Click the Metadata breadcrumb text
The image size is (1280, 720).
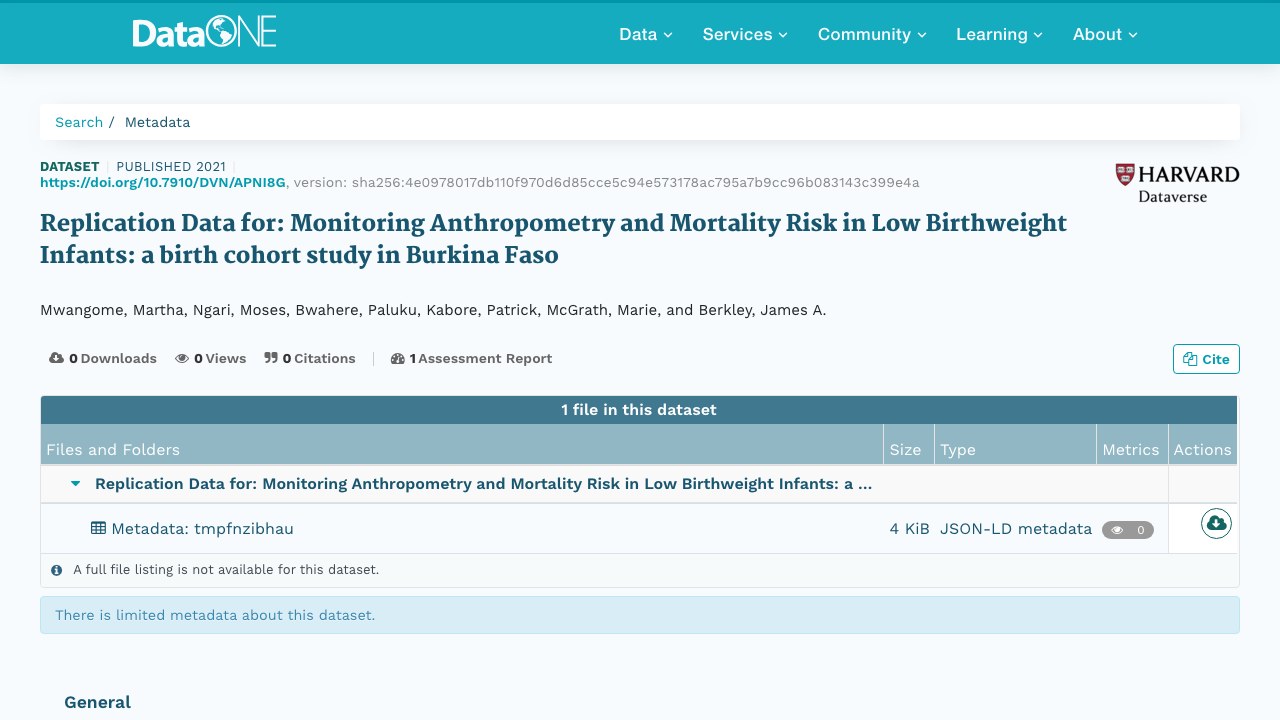click(x=157, y=122)
